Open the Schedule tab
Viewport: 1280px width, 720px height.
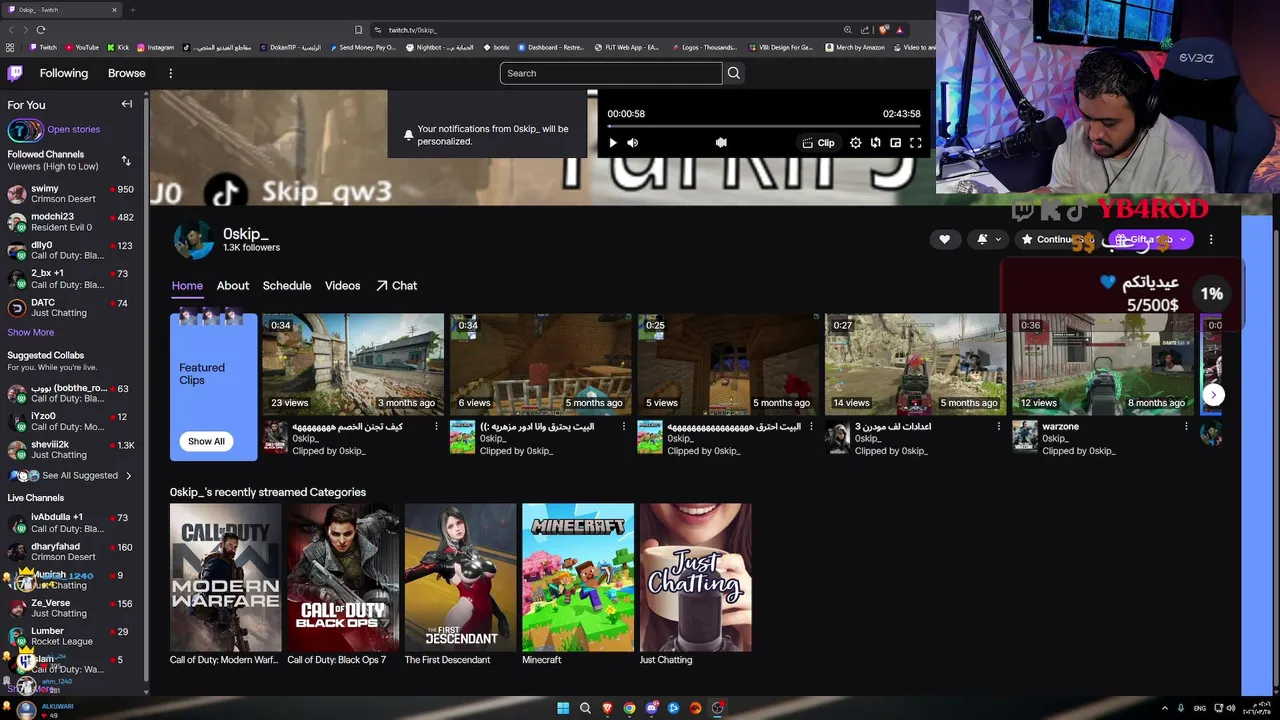point(287,285)
